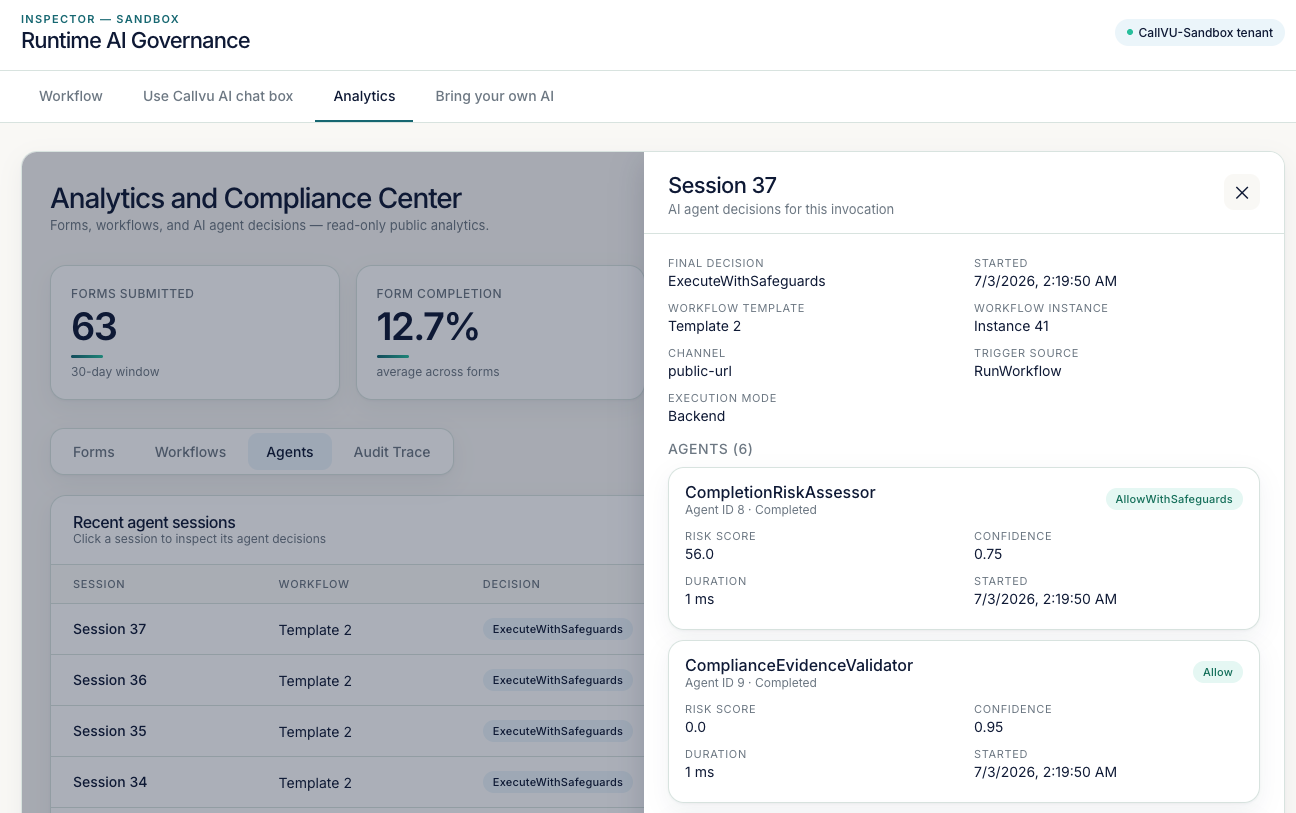This screenshot has height=813, width=1296.
Task: Select the Session 35 row
Action: (x=347, y=731)
